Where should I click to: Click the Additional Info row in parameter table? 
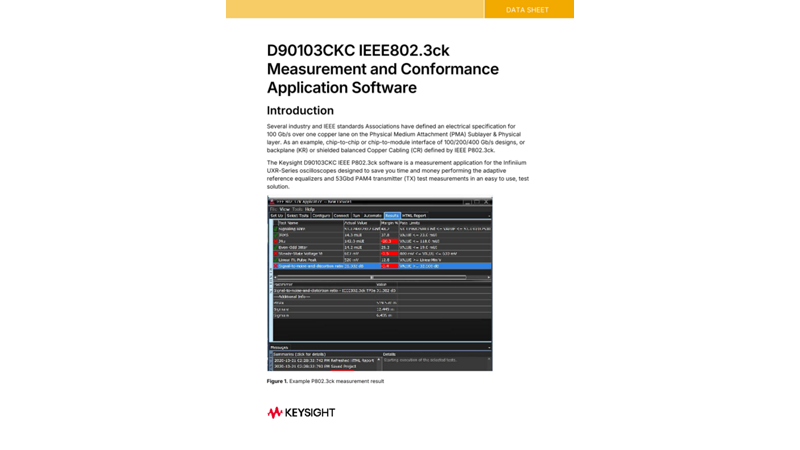[x=292, y=296]
